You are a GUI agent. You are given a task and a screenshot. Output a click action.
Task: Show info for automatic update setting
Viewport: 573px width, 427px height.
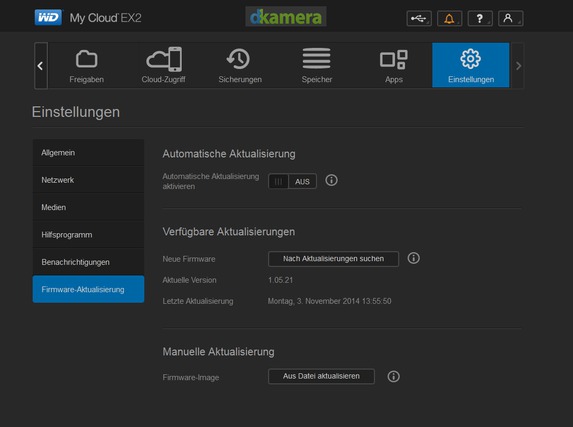click(x=331, y=180)
